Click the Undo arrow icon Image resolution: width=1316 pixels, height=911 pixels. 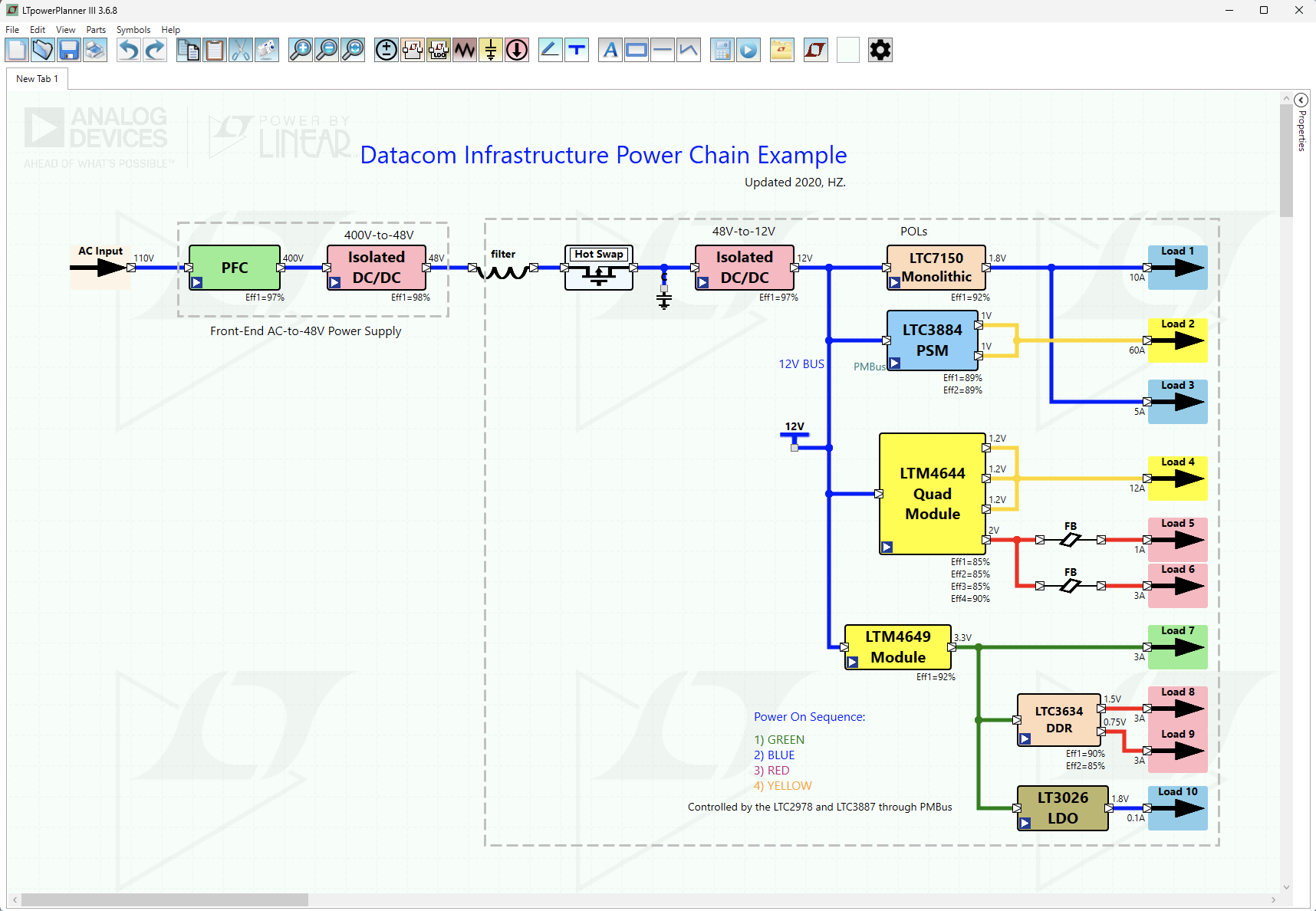coord(128,51)
